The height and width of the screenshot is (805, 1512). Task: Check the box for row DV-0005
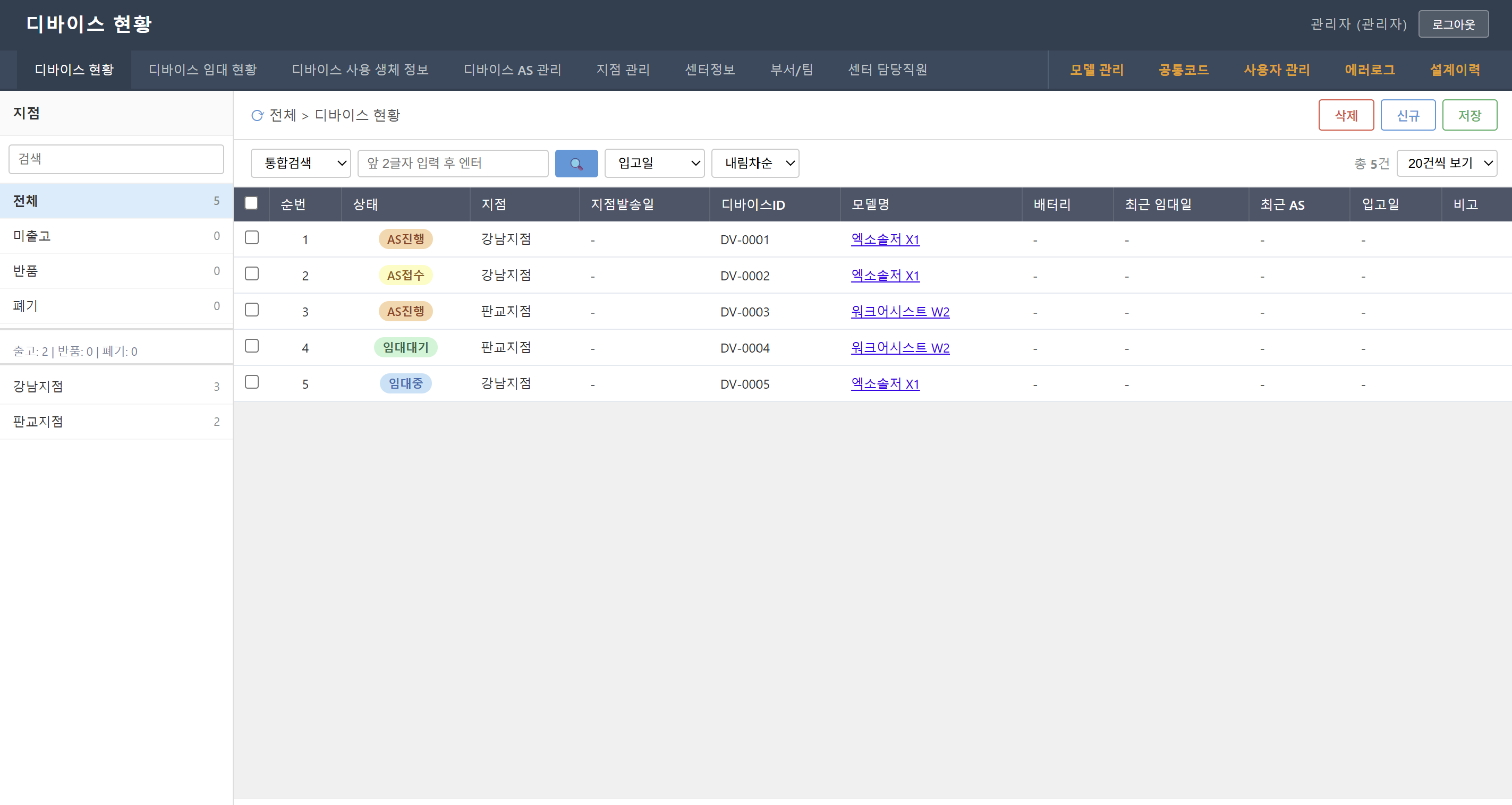(x=252, y=382)
